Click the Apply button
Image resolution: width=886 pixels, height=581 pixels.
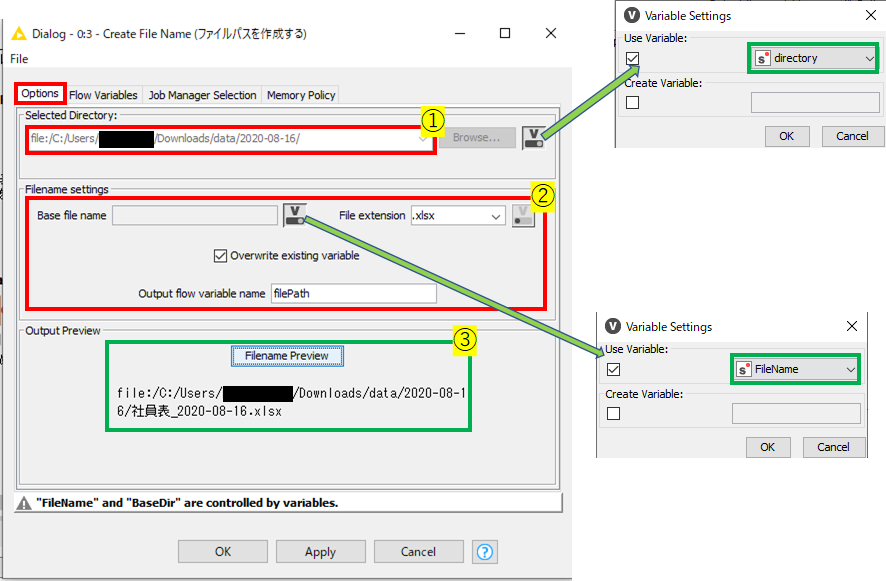(x=320, y=552)
